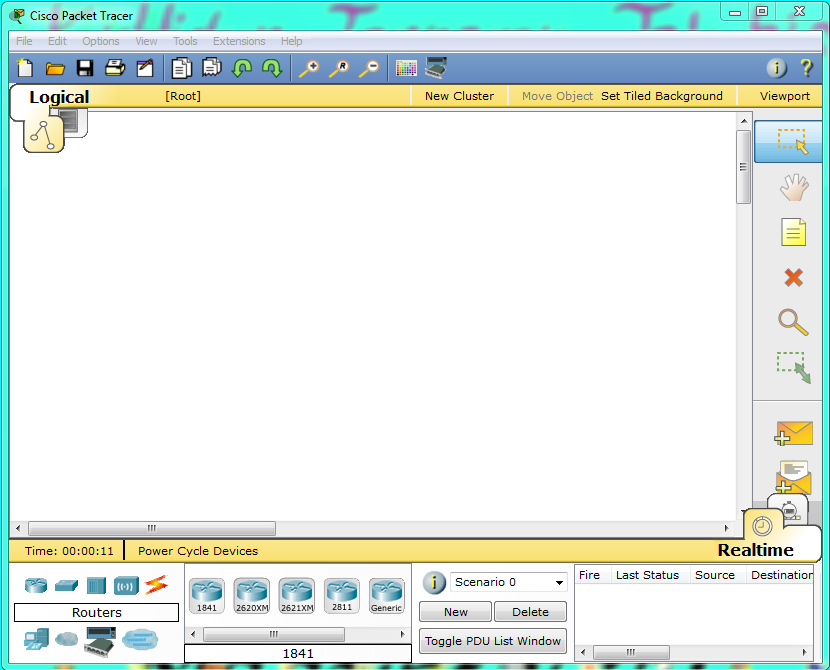Open the Drawing Palette icon
Image resolution: width=830 pixels, height=670 pixels.
click(406, 68)
